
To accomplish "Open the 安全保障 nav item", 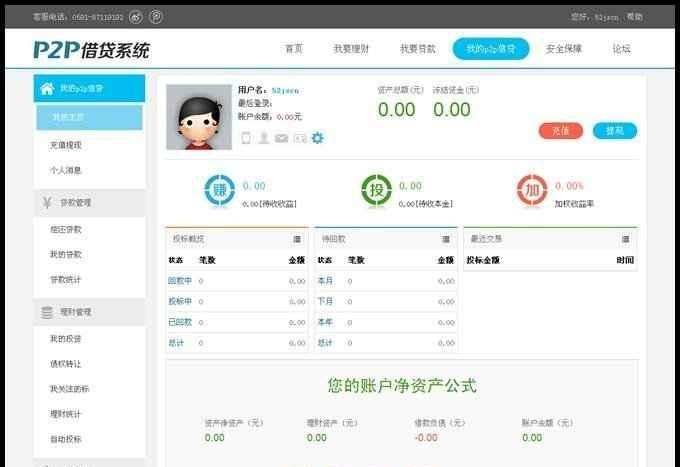I will coord(563,49).
